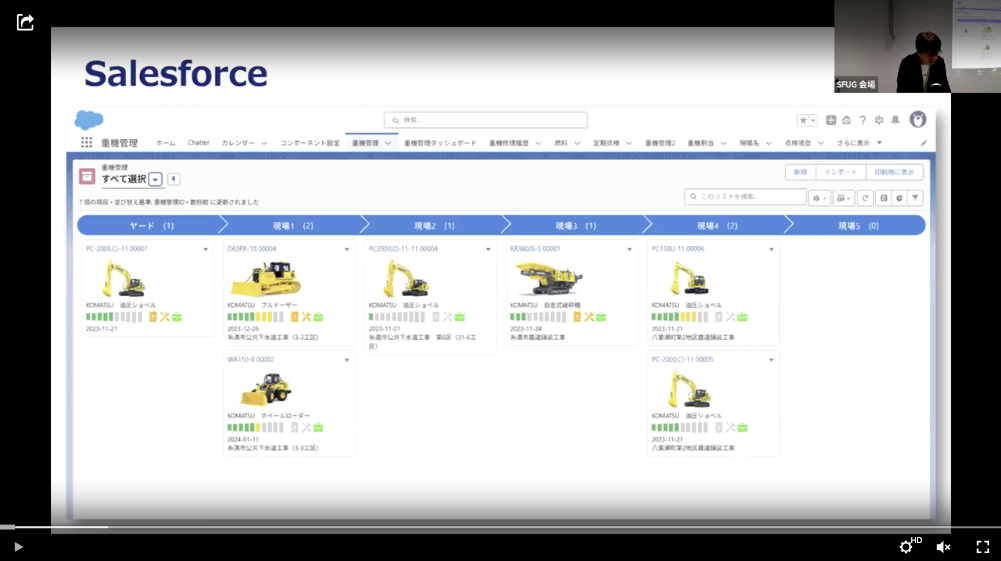This screenshot has height=561, width=1001.
Task: Open the favorites list dropdown arrow
Action: click(x=813, y=120)
